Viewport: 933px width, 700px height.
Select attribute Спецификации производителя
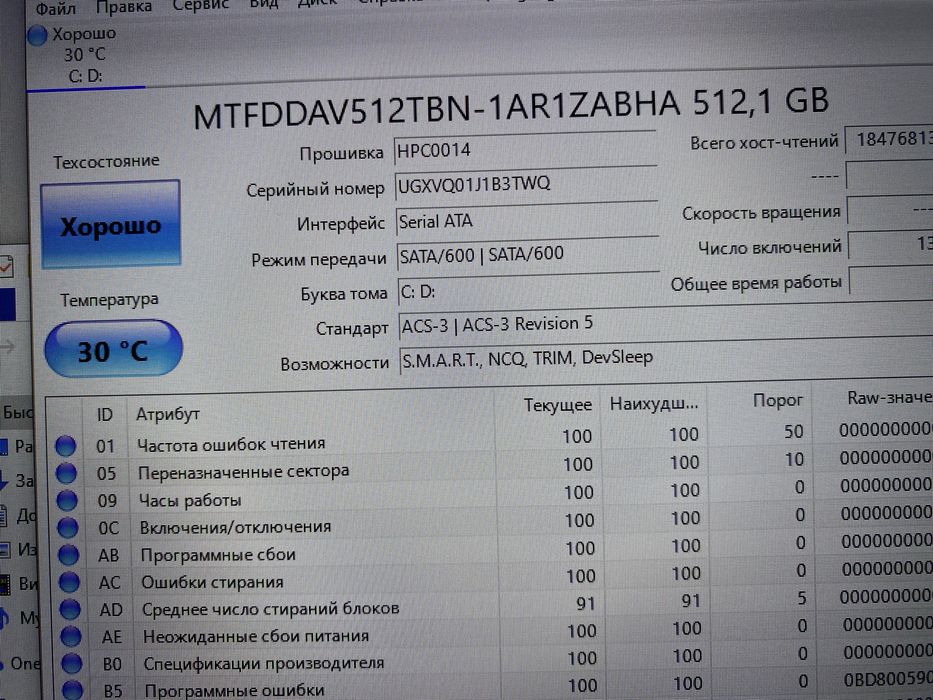coord(264,663)
